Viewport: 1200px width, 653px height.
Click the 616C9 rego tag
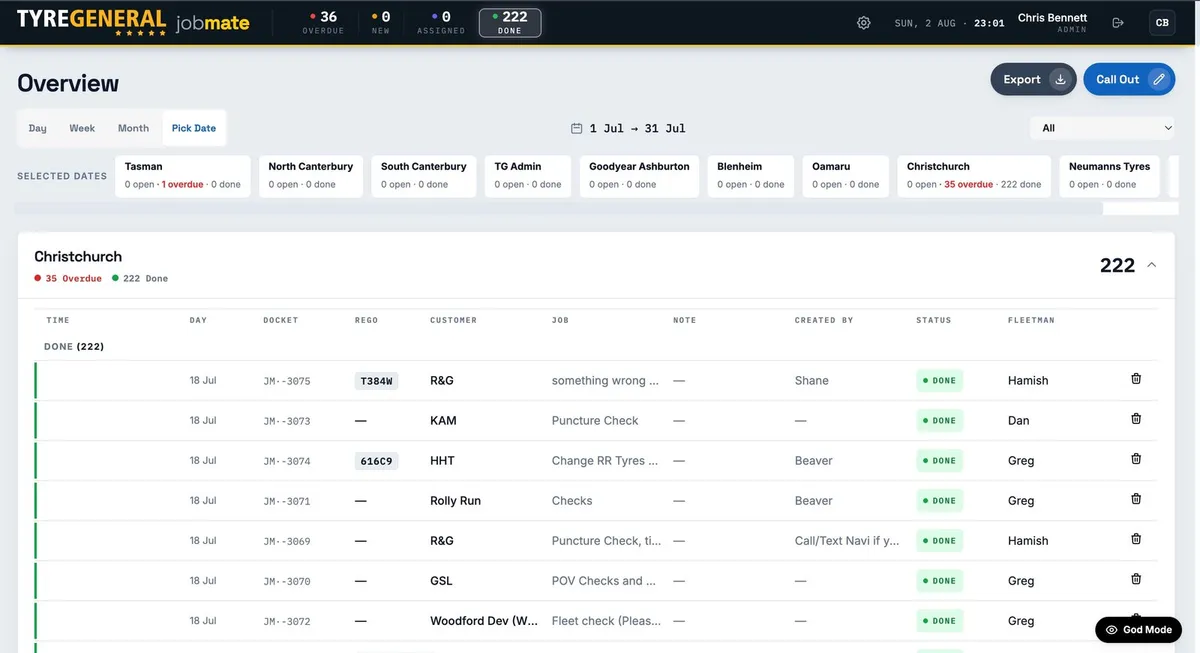[x=377, y=461]
